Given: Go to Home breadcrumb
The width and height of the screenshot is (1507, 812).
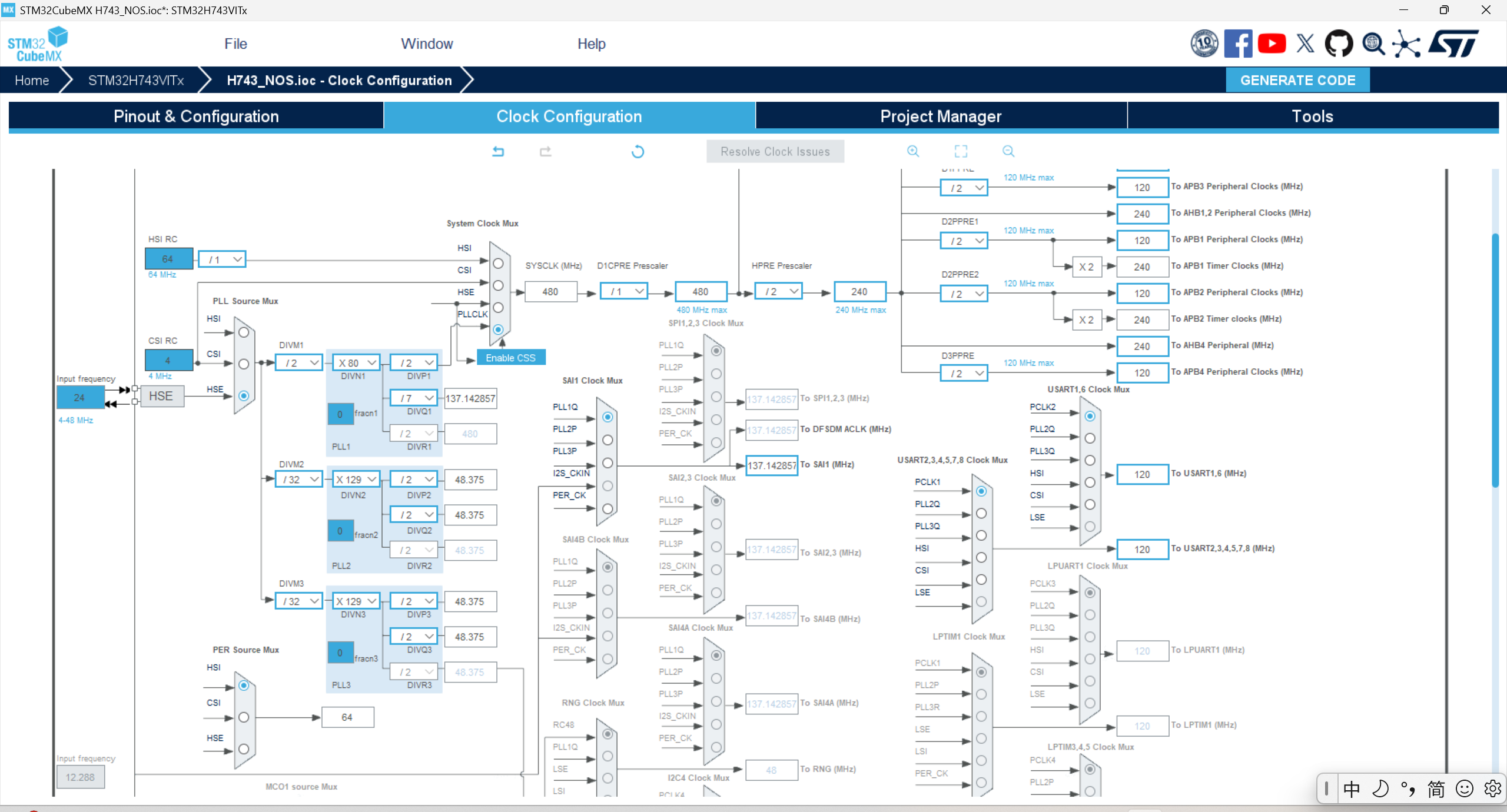Looking at the screenshot, I should [32, 80].
